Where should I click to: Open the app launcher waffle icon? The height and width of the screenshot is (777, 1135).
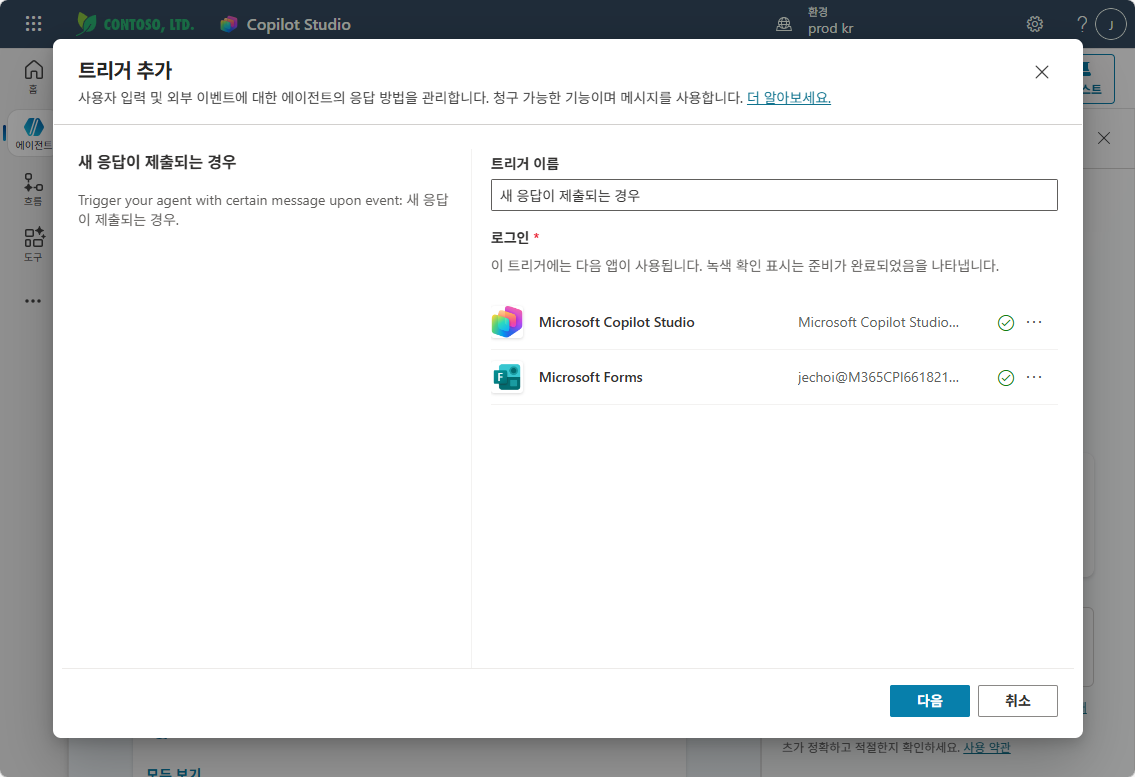point(33,24)
